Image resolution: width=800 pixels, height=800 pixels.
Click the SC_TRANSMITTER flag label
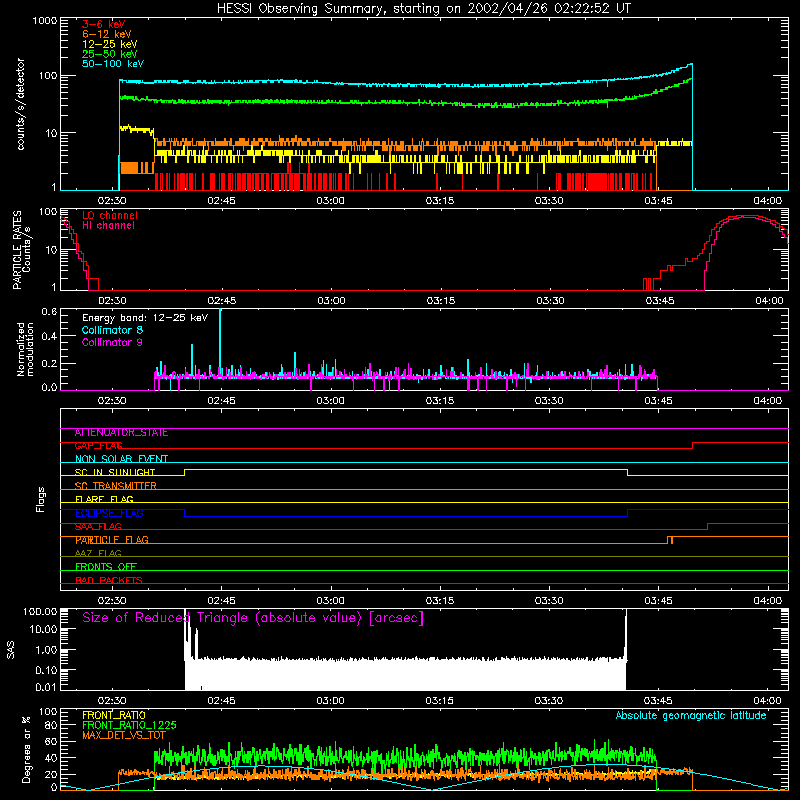tap(116, 486)
